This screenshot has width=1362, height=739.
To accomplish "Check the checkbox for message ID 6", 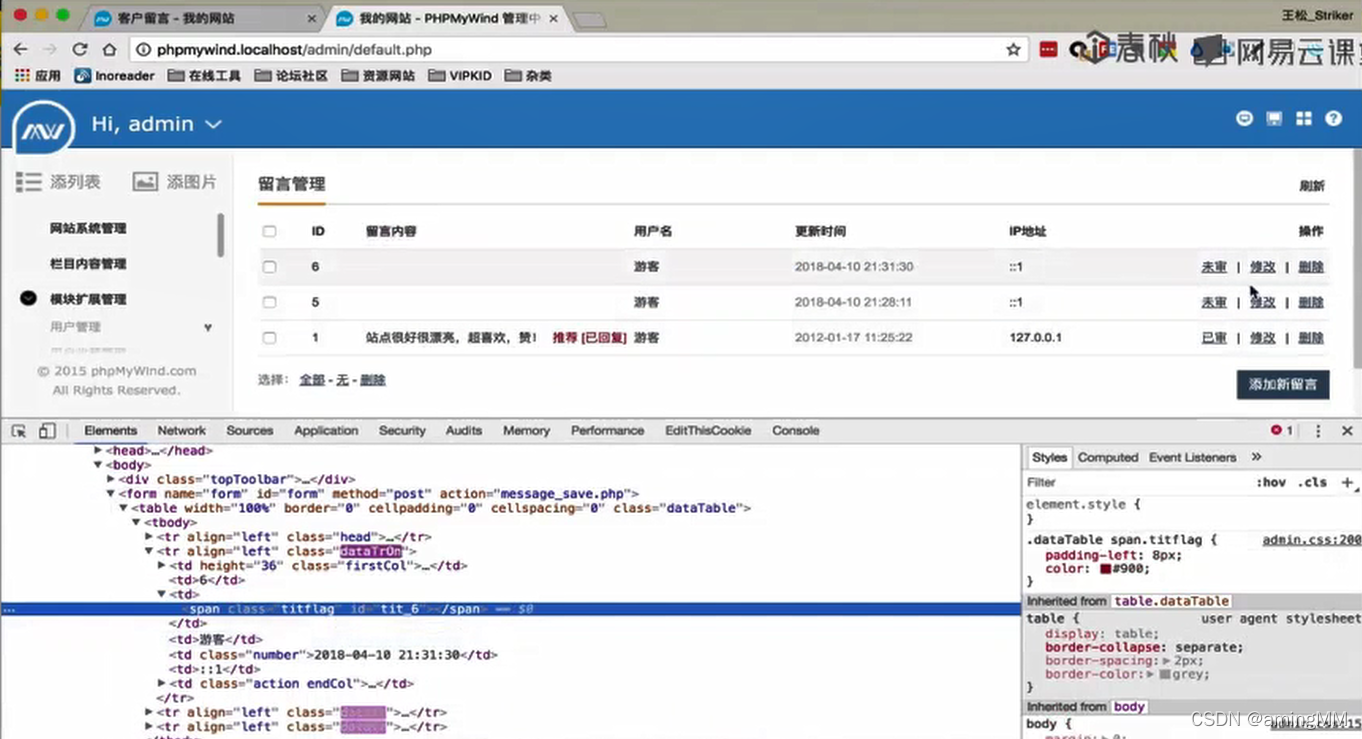I will point(269,267).
